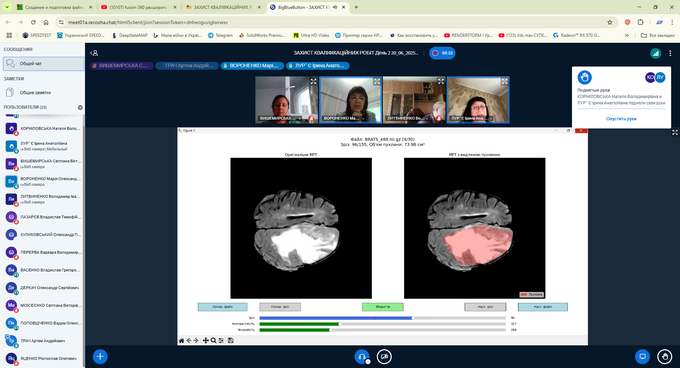
Task: Select user ЛАЗАРЄВ Владислав in the list
Action: pos(43,217)
